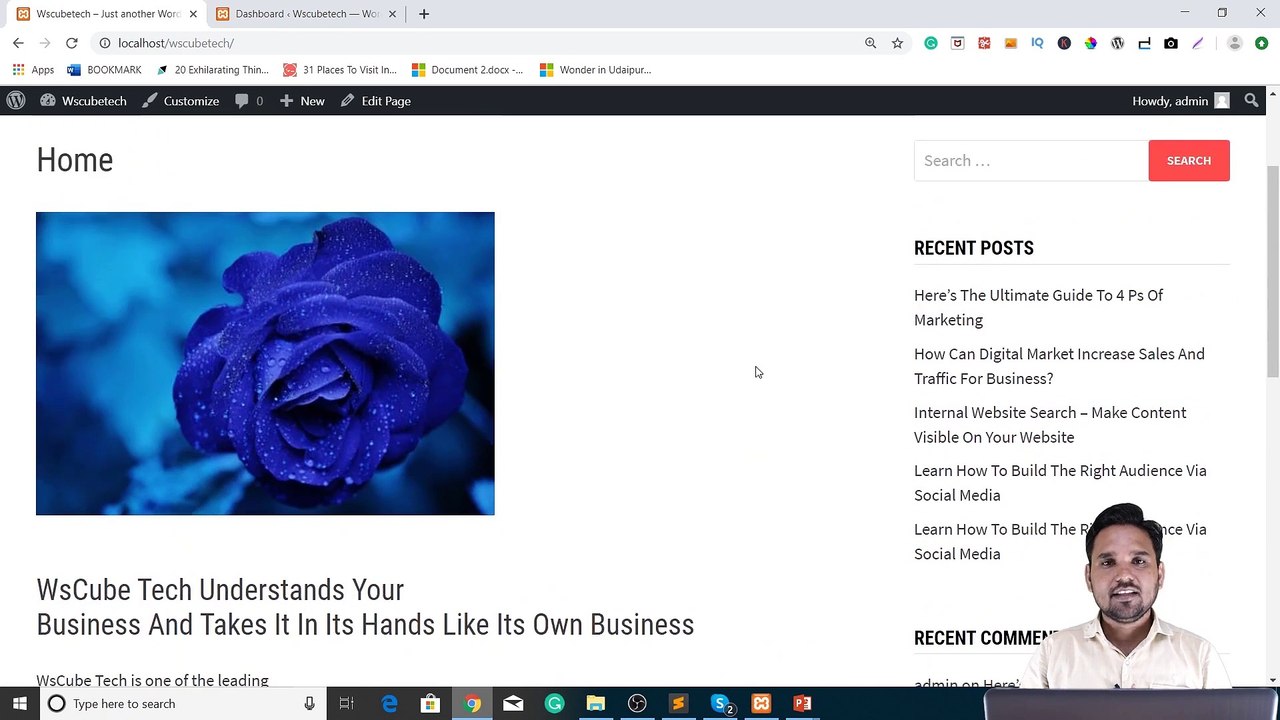Click the browser back arrow

18,43
